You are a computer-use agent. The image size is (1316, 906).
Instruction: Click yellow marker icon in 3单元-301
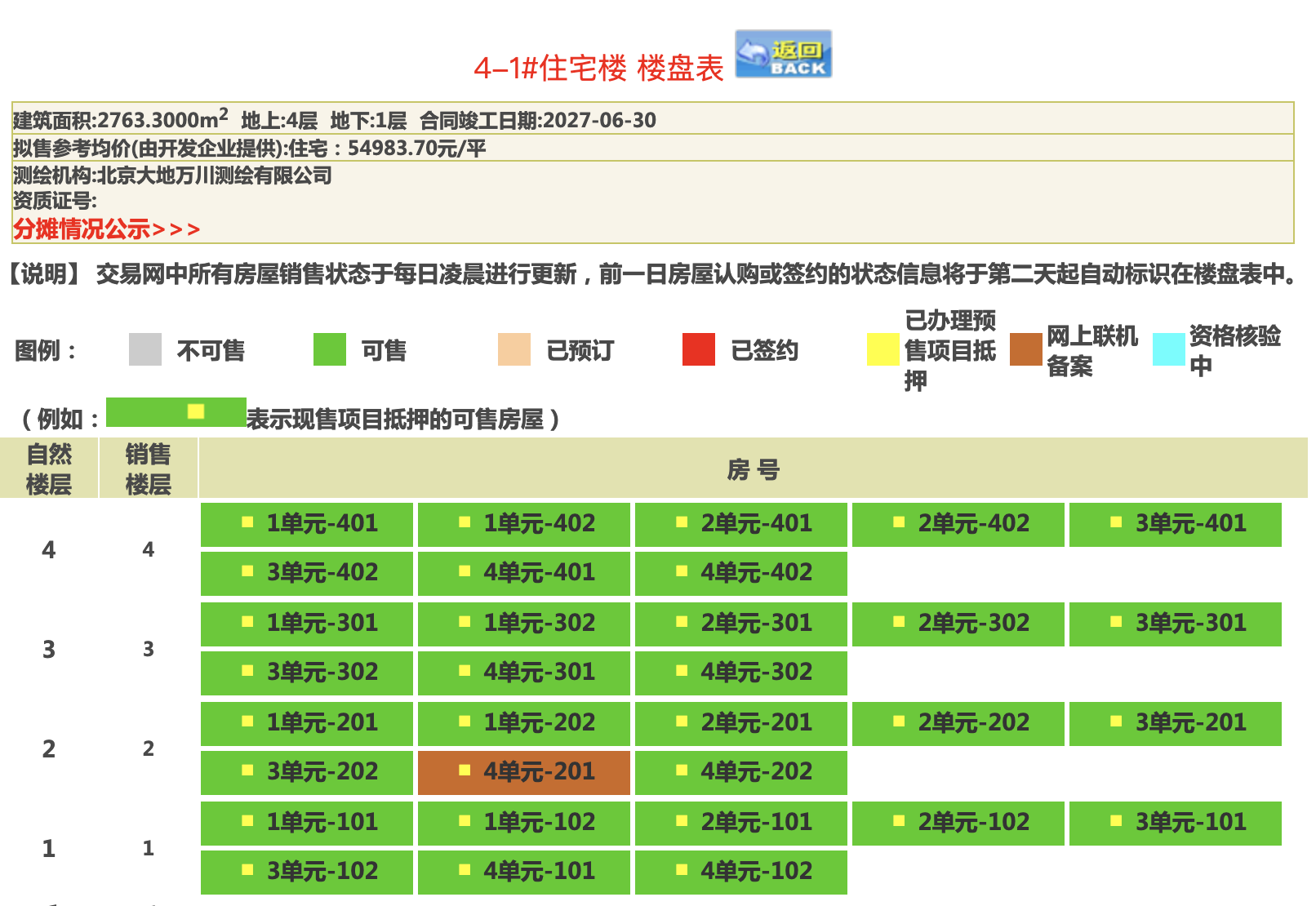(x=1116, y=622)
